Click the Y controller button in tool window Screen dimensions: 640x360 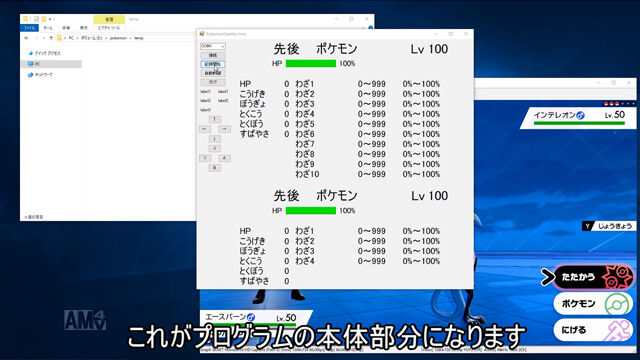(x=205, y=158)
